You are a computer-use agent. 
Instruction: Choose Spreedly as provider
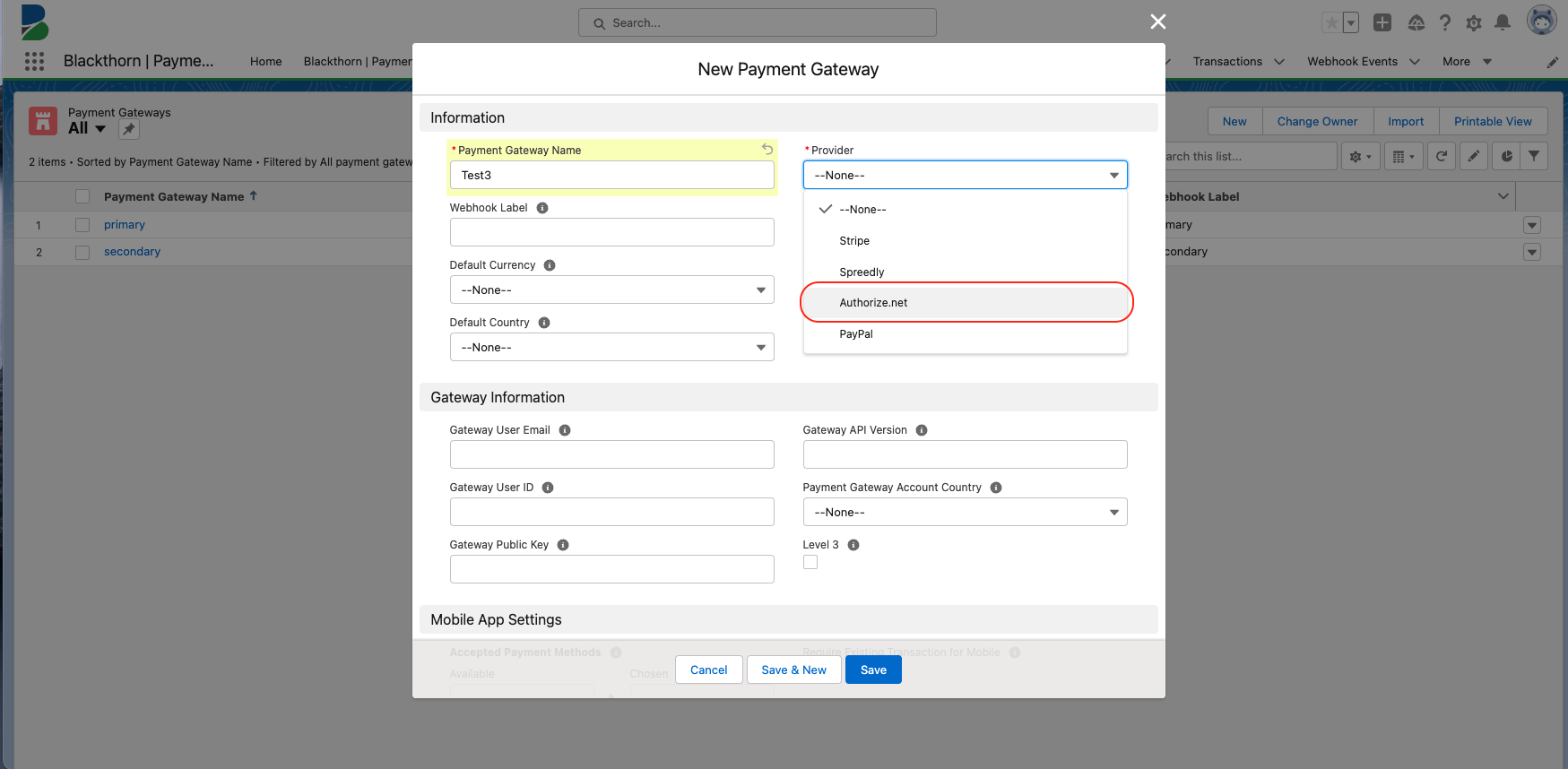[x=965, y=272]
